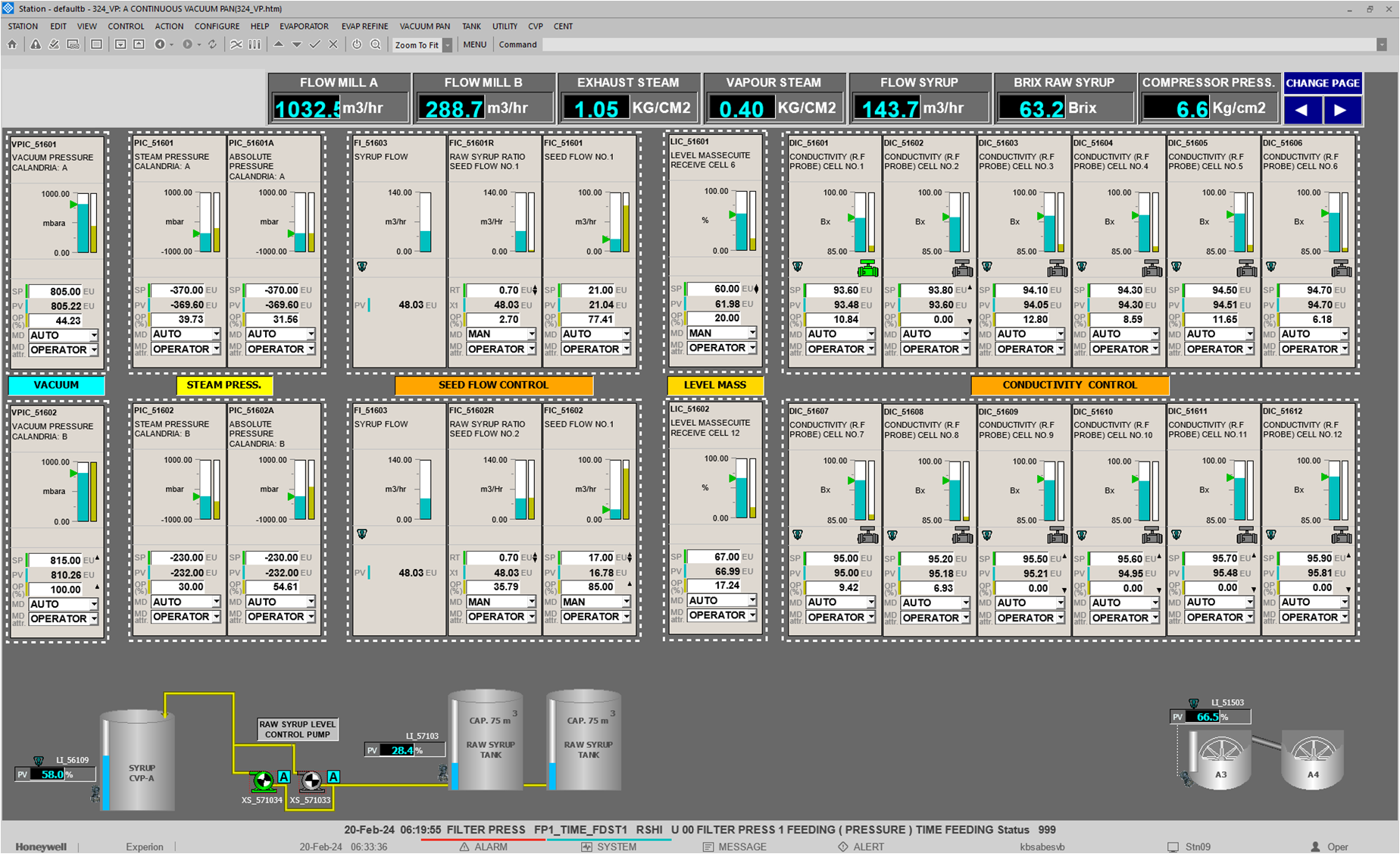Click the SP value field of PIC_51601

coord(179,290)
